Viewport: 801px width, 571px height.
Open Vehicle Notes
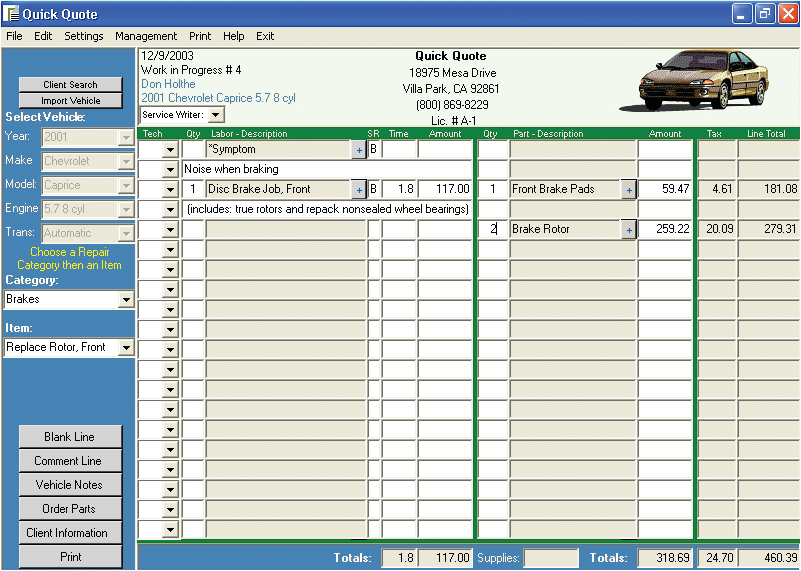pos(70,485)
